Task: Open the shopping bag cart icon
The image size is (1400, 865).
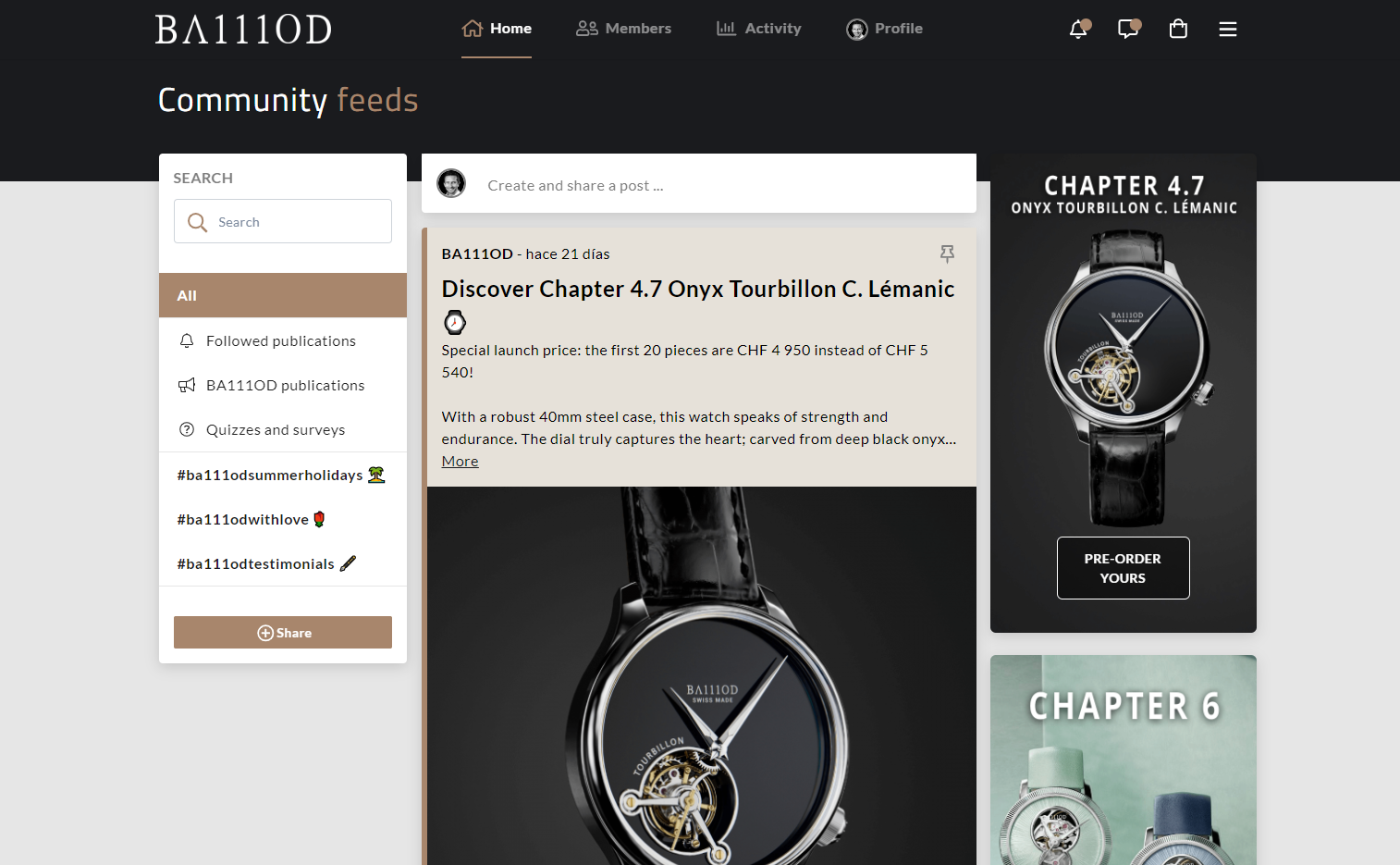Action: pos(1178,29)
